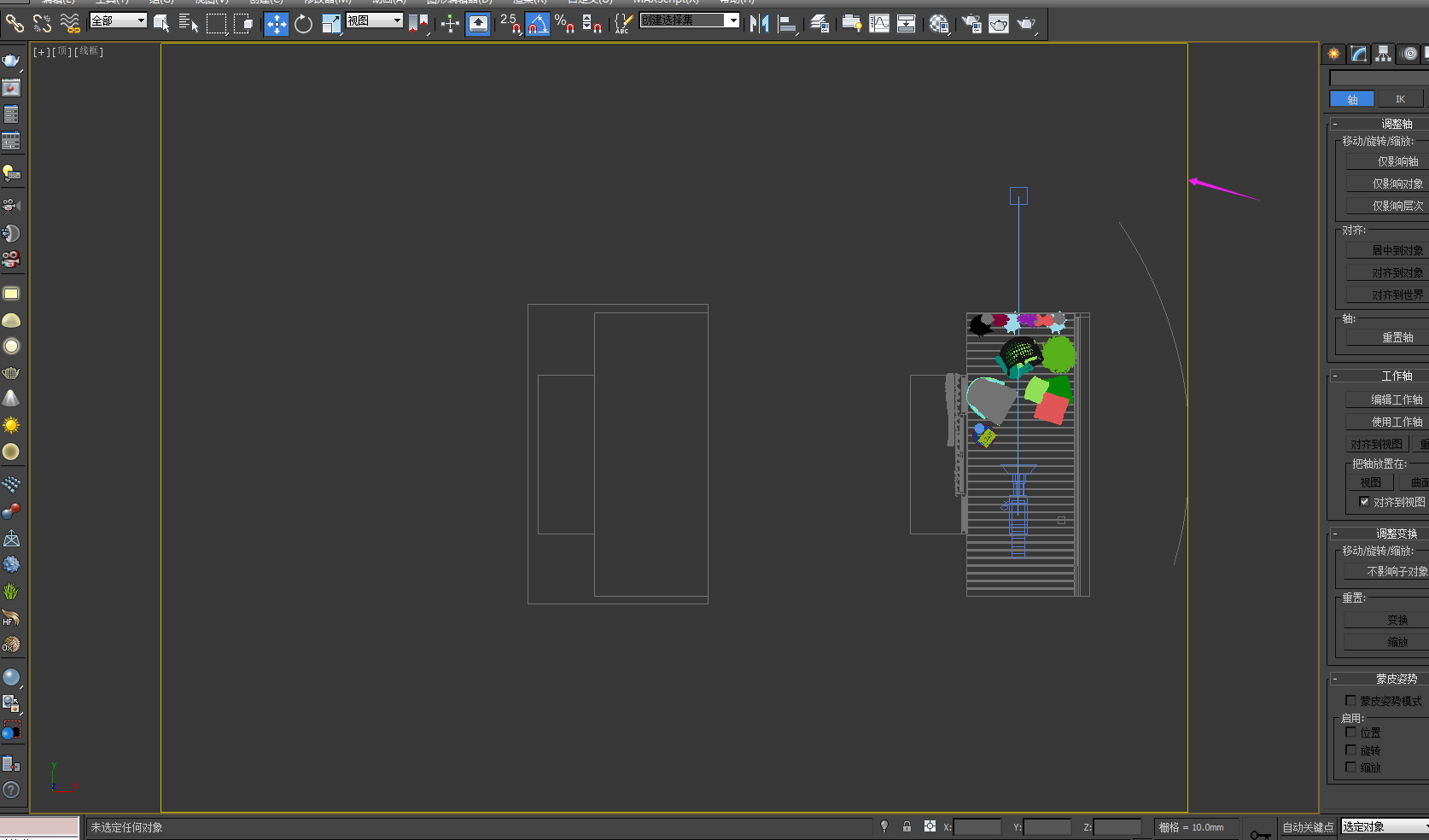This screenshot has height=840, width=1429.
Task: Switch to the Hierarchy command panel tab
Action: coord(1383,54)
